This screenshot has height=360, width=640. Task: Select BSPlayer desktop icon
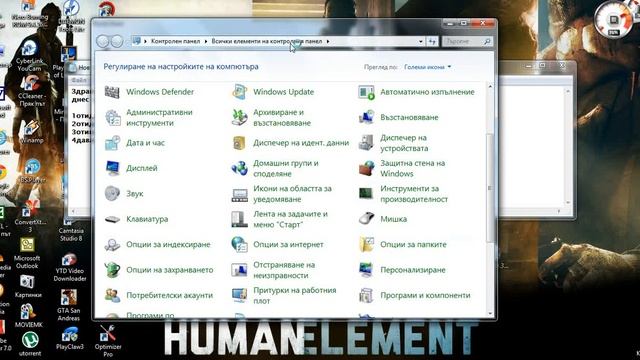click(32, 171)
